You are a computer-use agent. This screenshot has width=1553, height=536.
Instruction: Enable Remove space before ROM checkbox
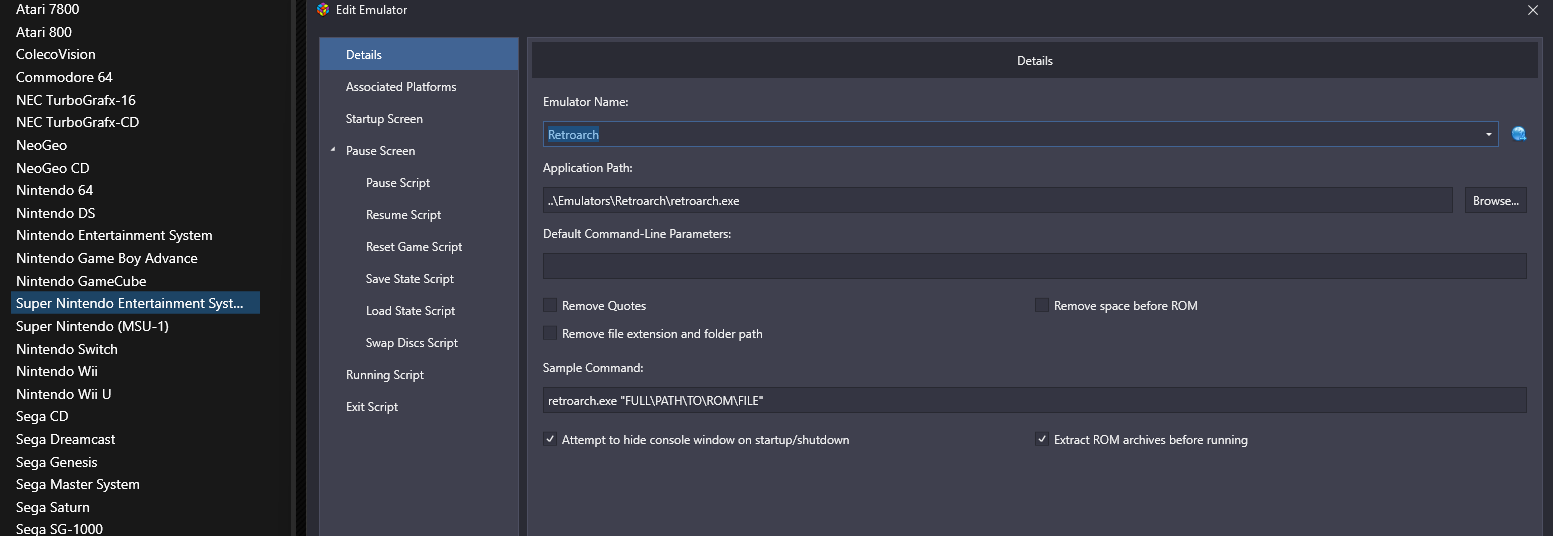click(x=1042, y=305)
